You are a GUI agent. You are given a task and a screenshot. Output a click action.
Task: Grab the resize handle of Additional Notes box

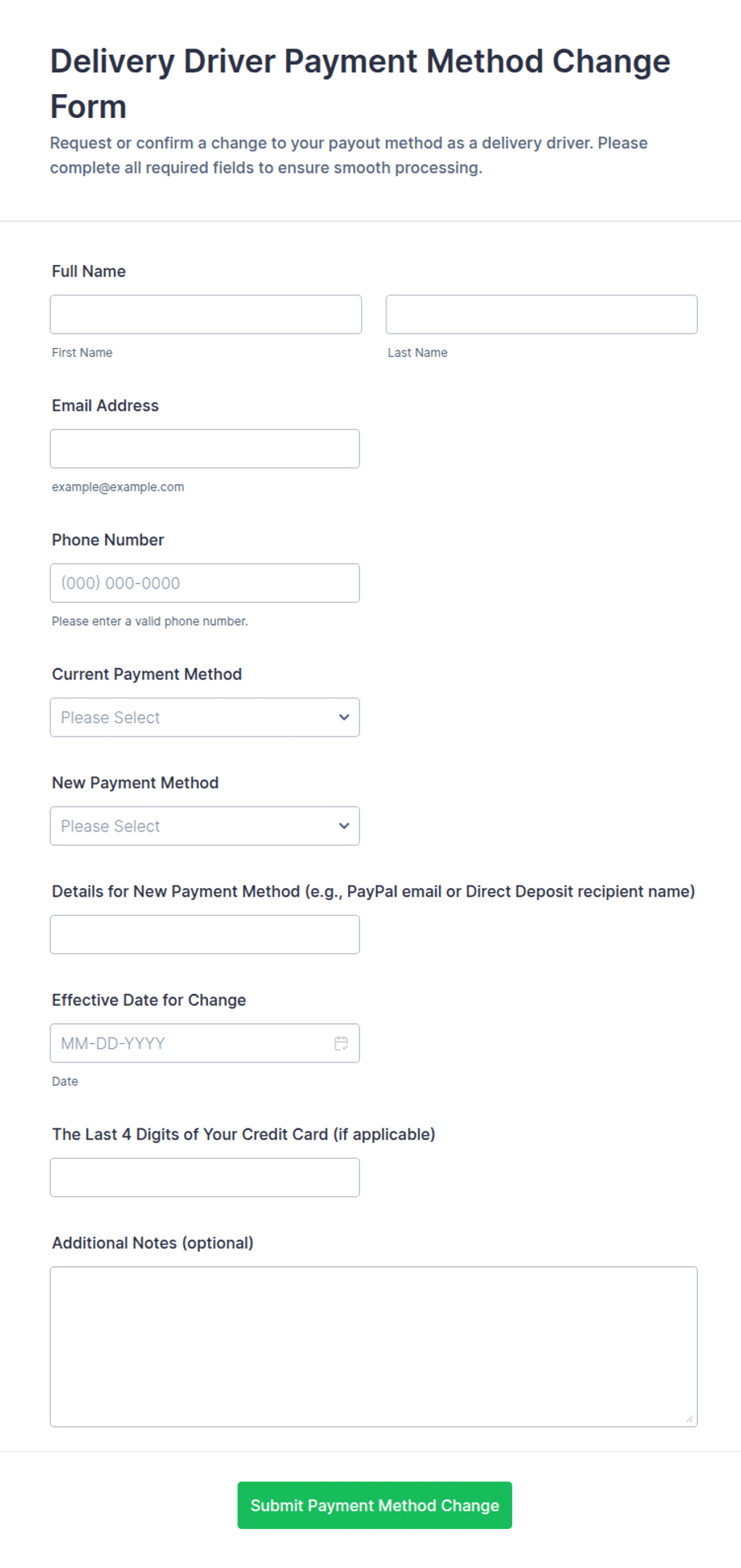689,1418
